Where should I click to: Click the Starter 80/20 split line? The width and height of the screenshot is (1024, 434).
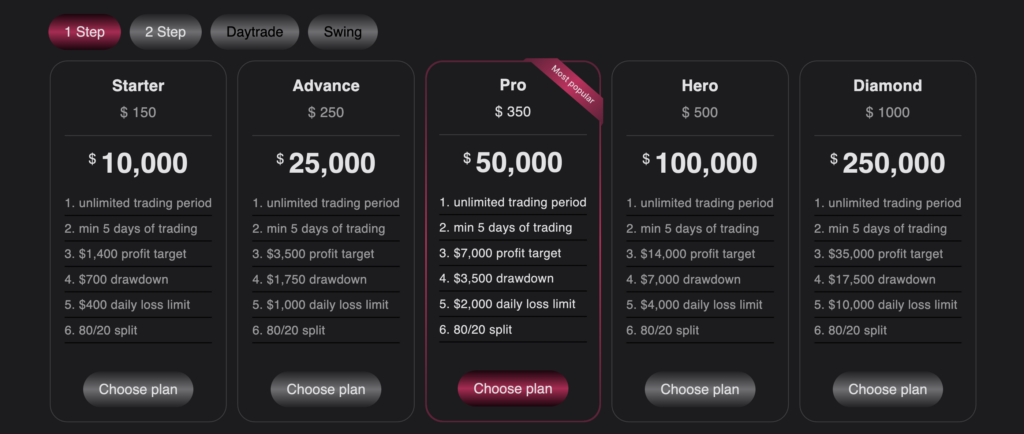138,330
